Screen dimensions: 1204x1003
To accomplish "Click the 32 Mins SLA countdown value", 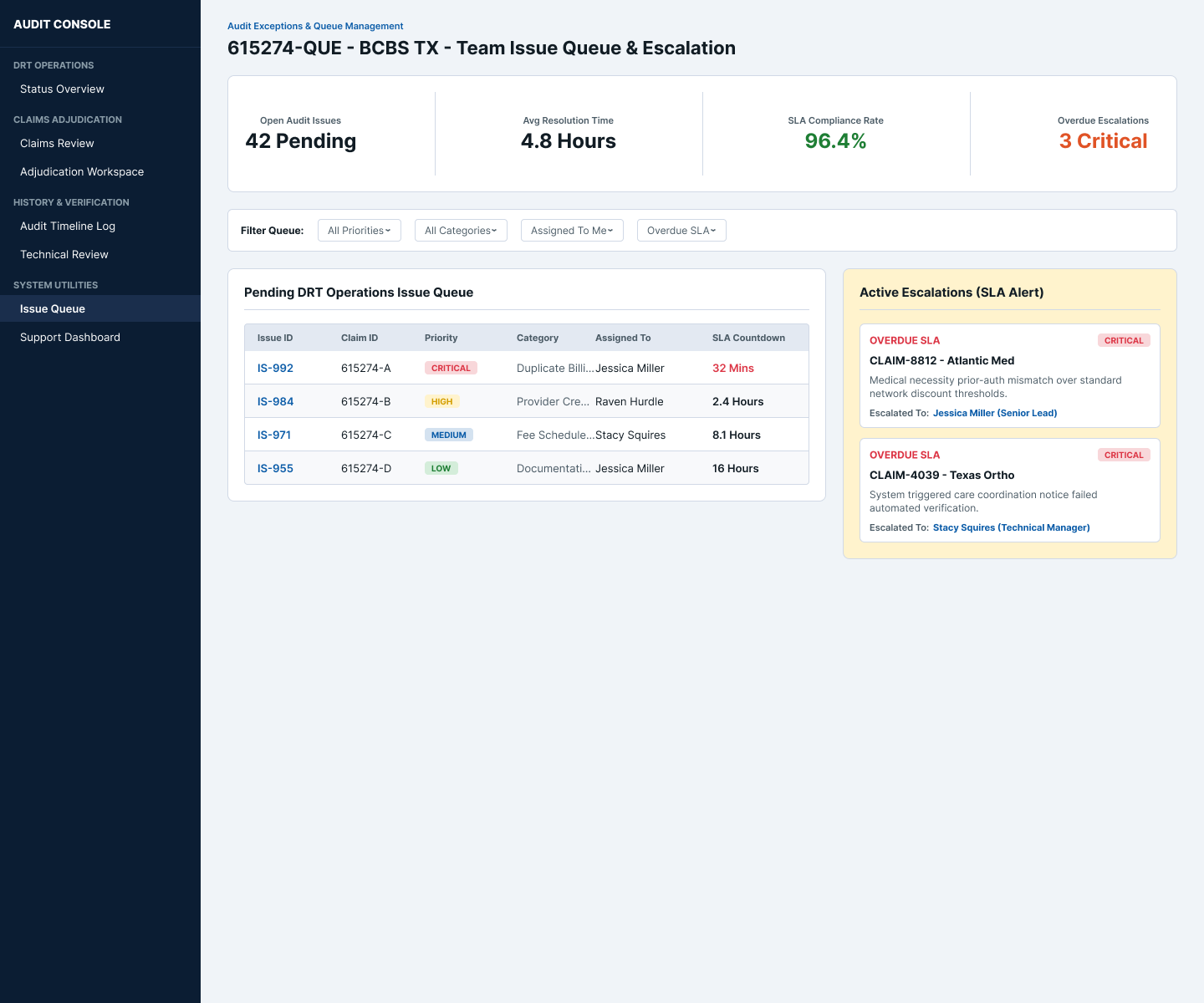I will [x=733, y=368].
